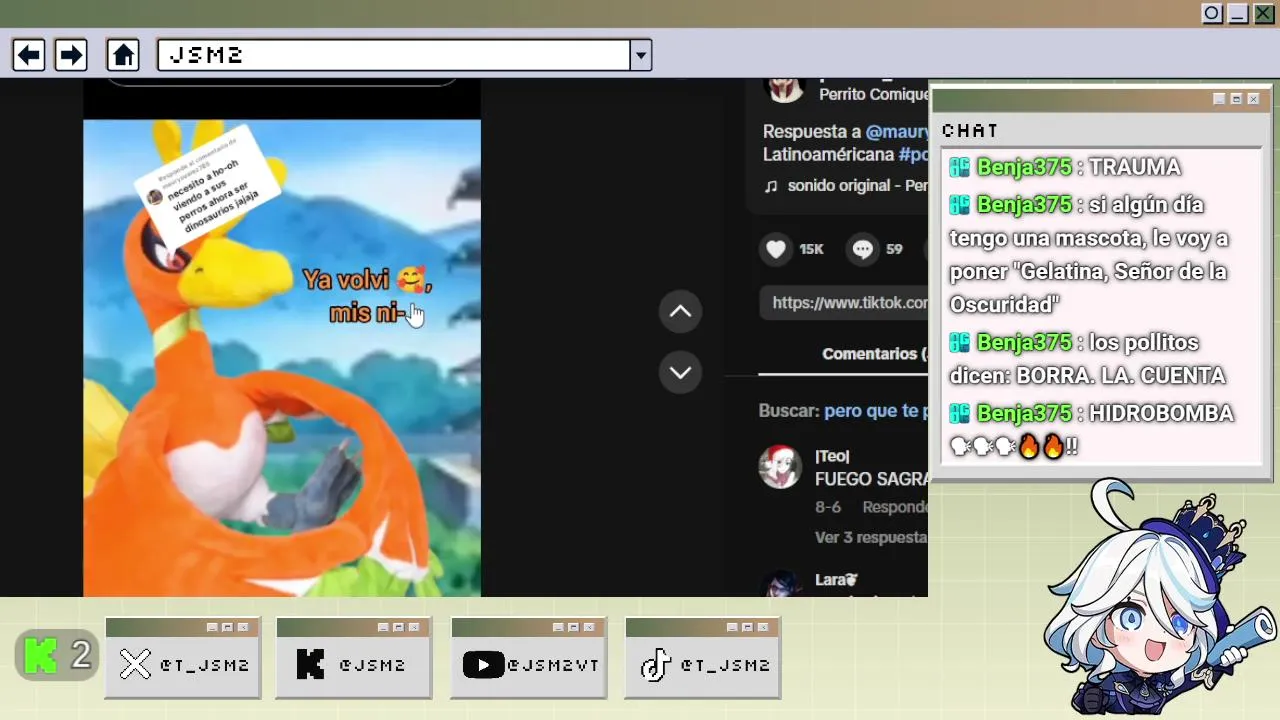The width and height of the screenshot is (1280, 720).
Task: Like the TikTok video with heart icon
Action: [777, 249]
